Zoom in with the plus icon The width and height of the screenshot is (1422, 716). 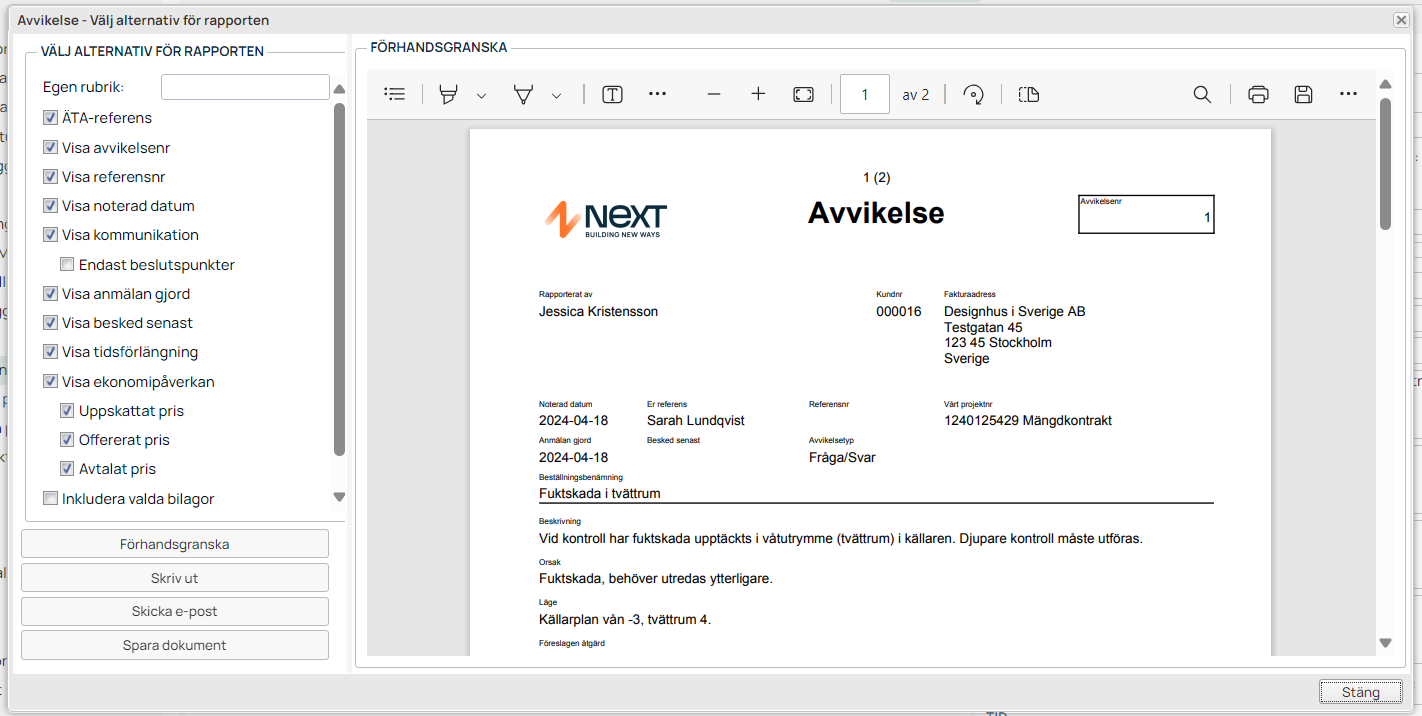click(x=758, y=94)
